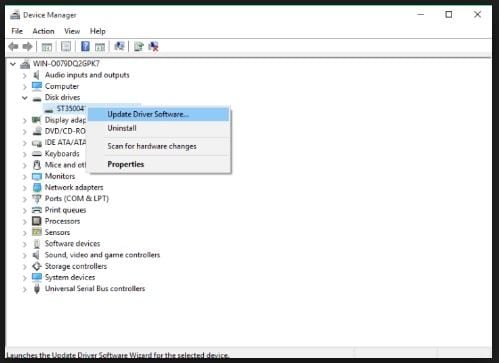
Task: Collapse the Disk drives node
Action: point(24,98)
